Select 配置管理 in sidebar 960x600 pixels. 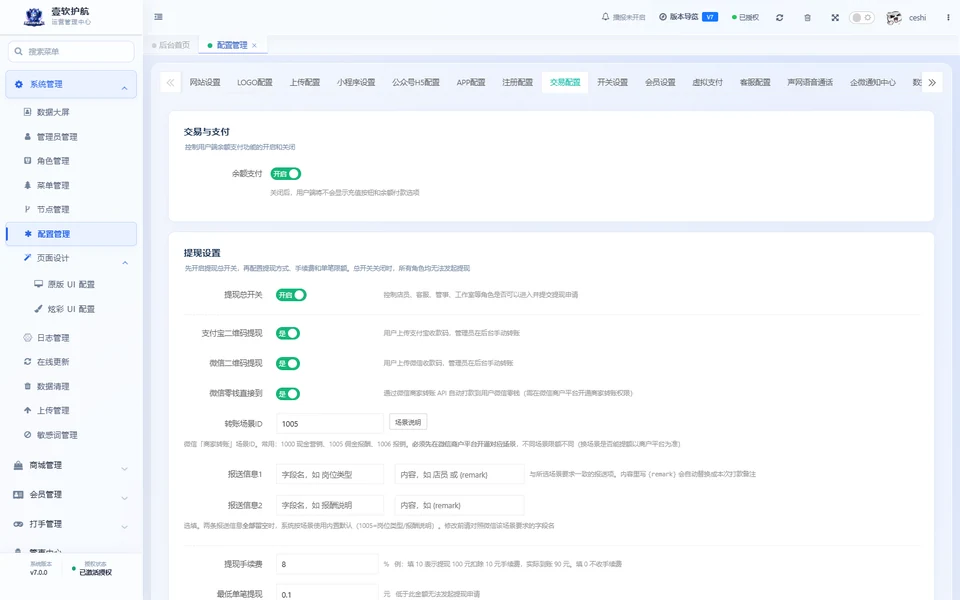click(71, 234)
